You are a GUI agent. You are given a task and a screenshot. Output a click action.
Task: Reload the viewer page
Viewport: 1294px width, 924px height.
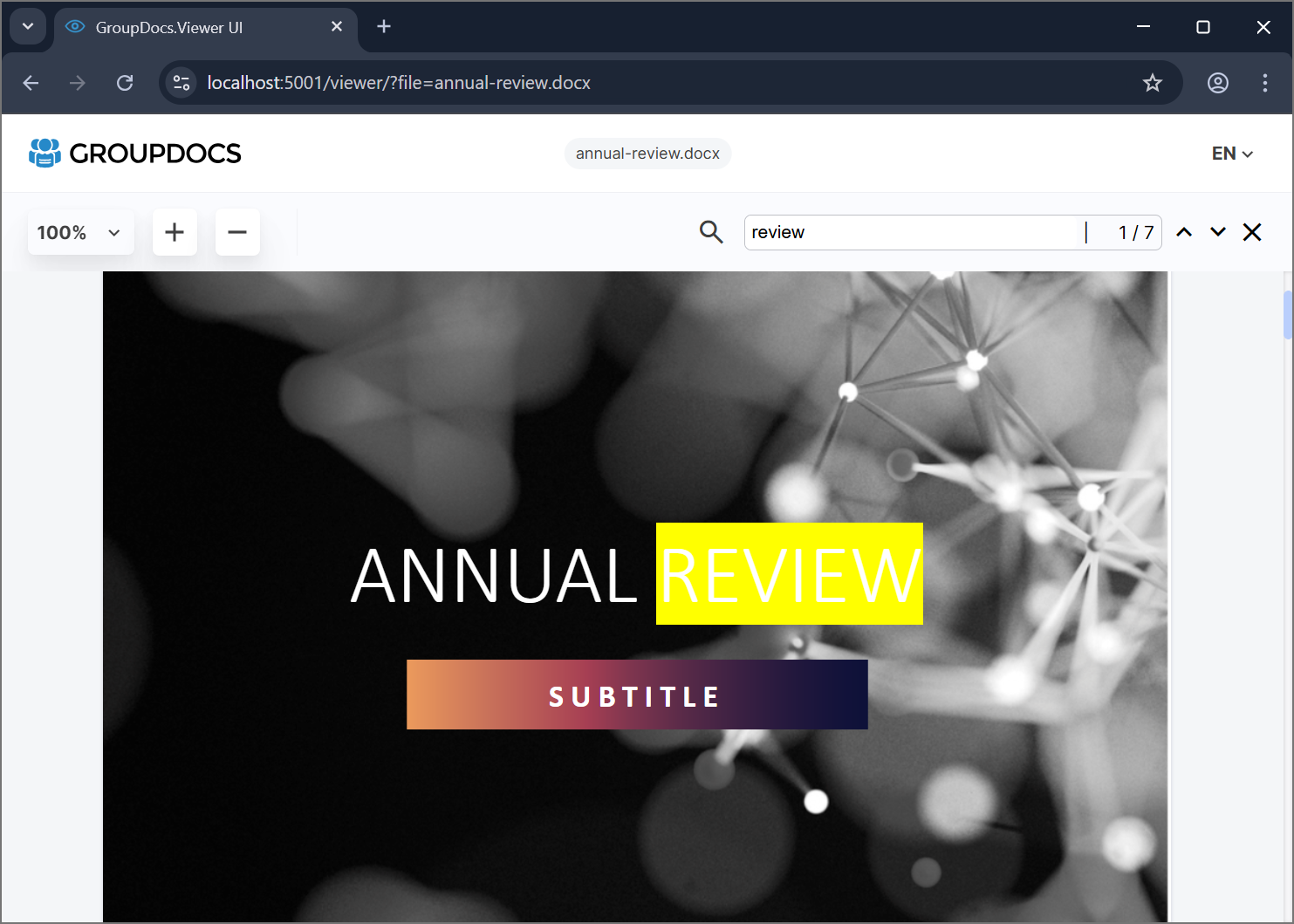click(125, 83)
